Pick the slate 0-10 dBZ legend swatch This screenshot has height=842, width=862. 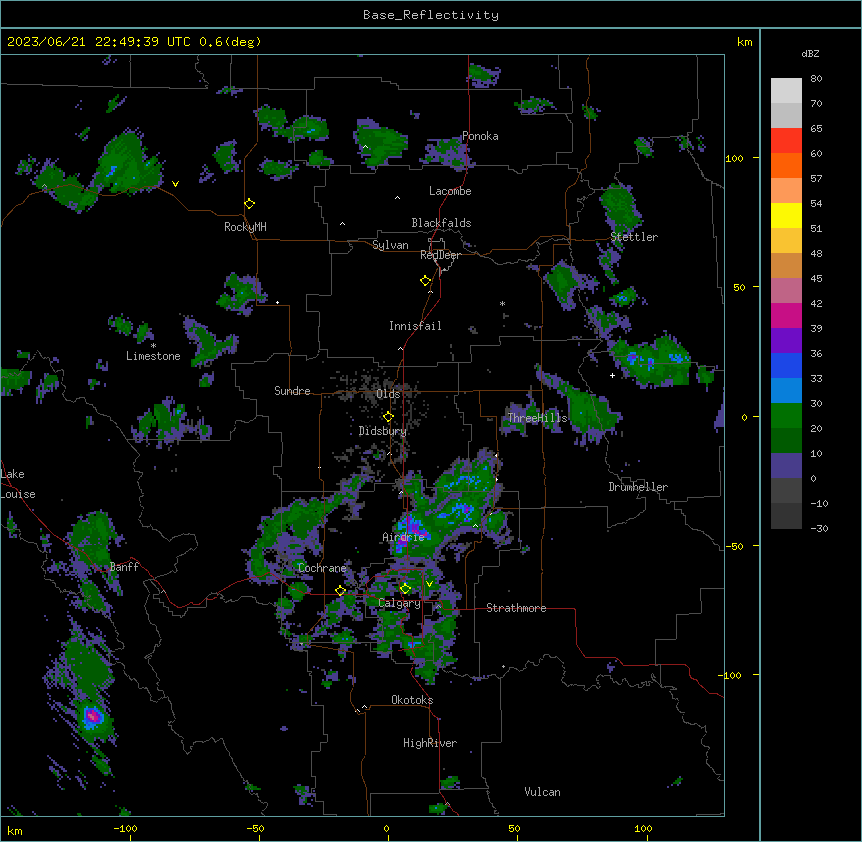pos(786,466)
